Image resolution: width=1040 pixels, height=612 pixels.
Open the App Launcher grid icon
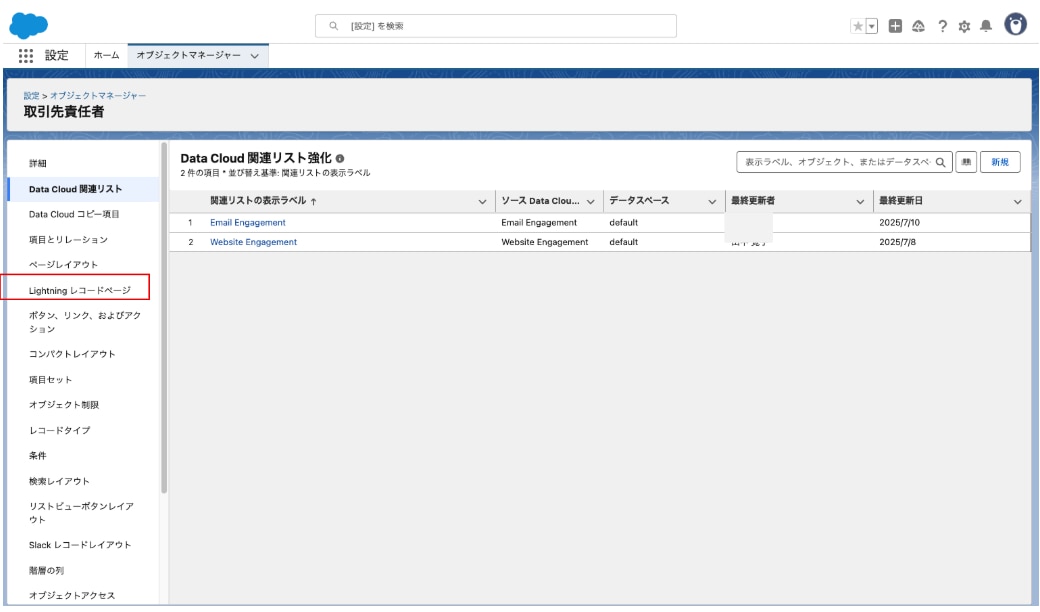[27, 56]
